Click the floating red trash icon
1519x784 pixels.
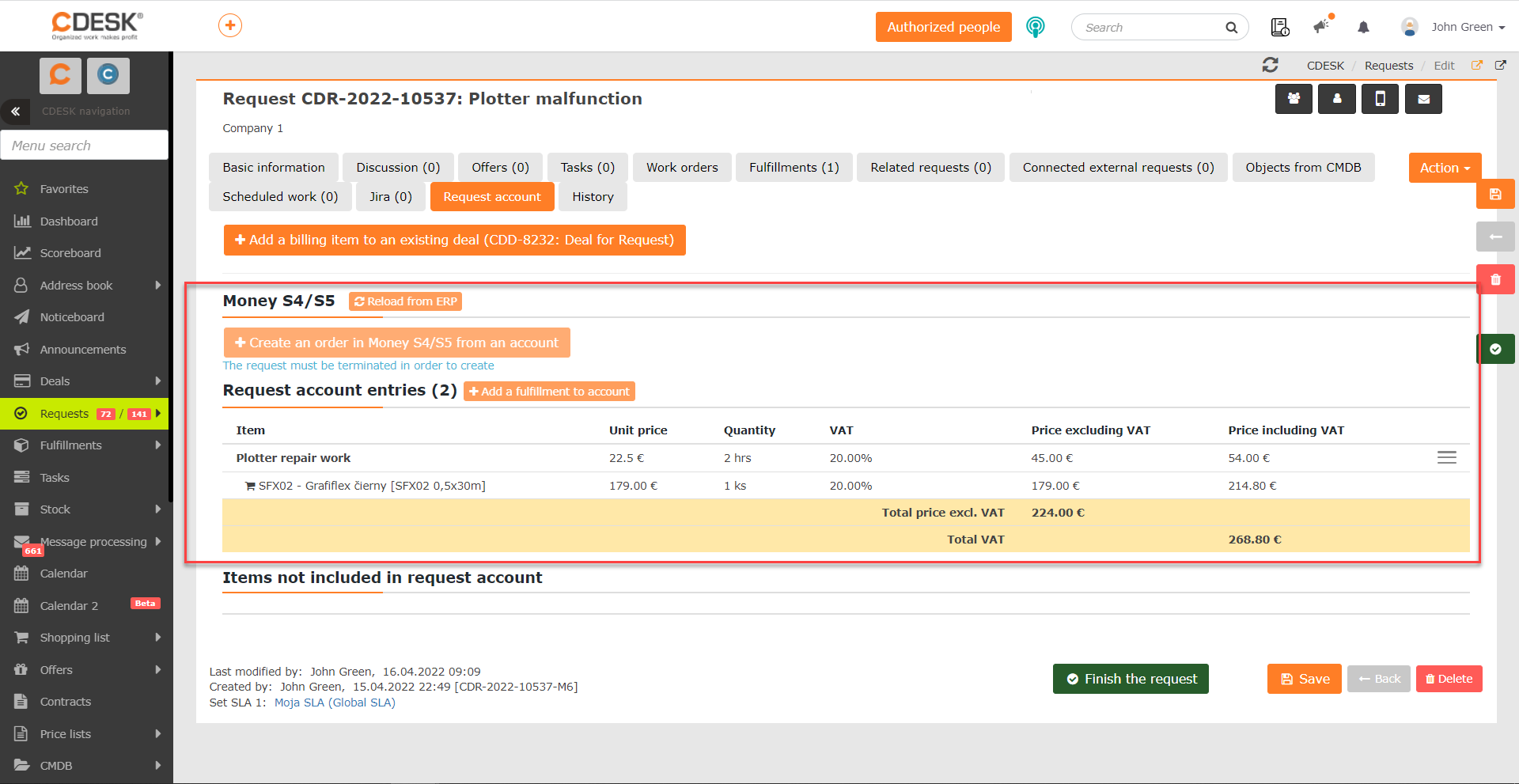click(1495, 279)
